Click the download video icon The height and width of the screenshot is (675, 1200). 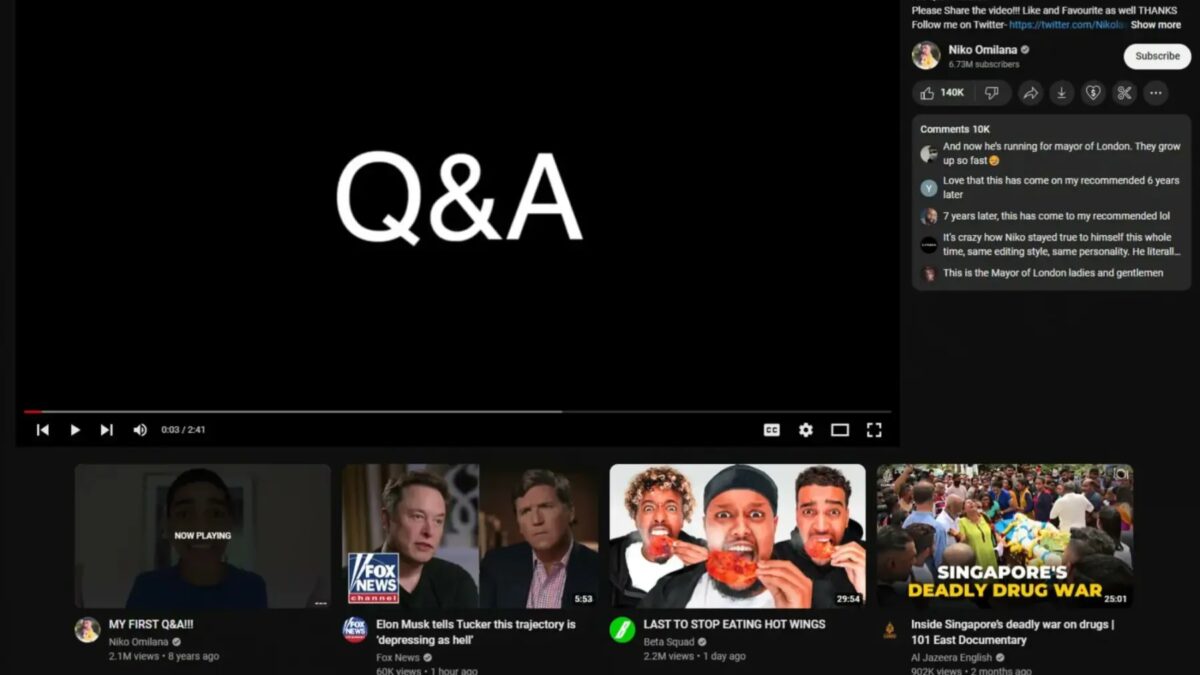click(1062, 93)
